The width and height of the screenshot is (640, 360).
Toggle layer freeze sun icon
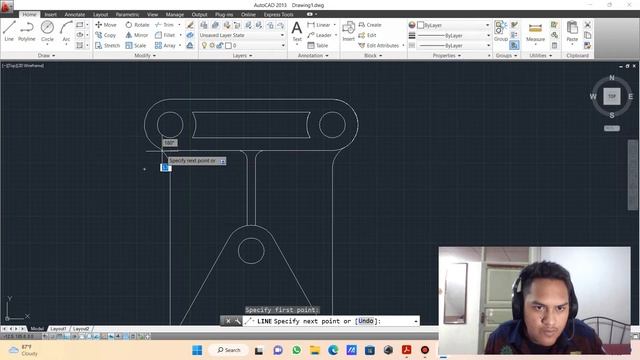tap(212, 45)
